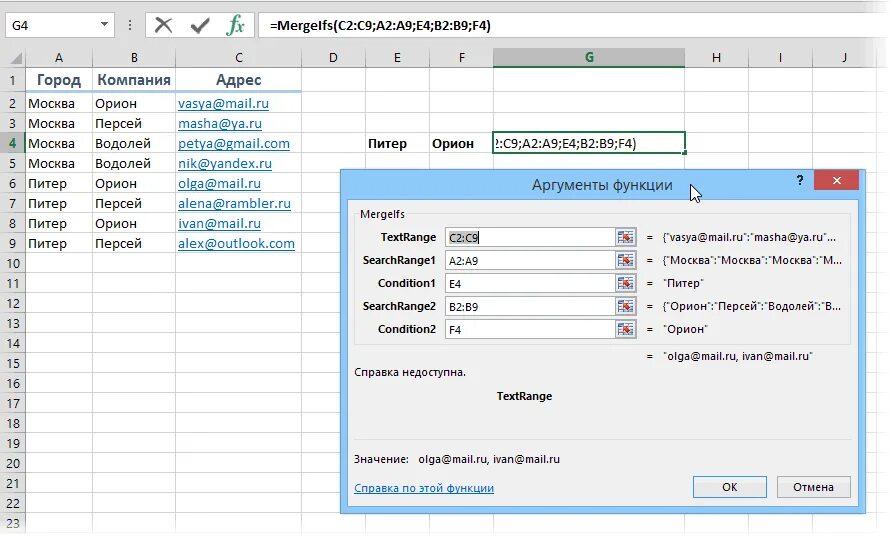Open Insert Function with the fx icon
The width and height of the screenshot is (891, 537).
[235, 25]
